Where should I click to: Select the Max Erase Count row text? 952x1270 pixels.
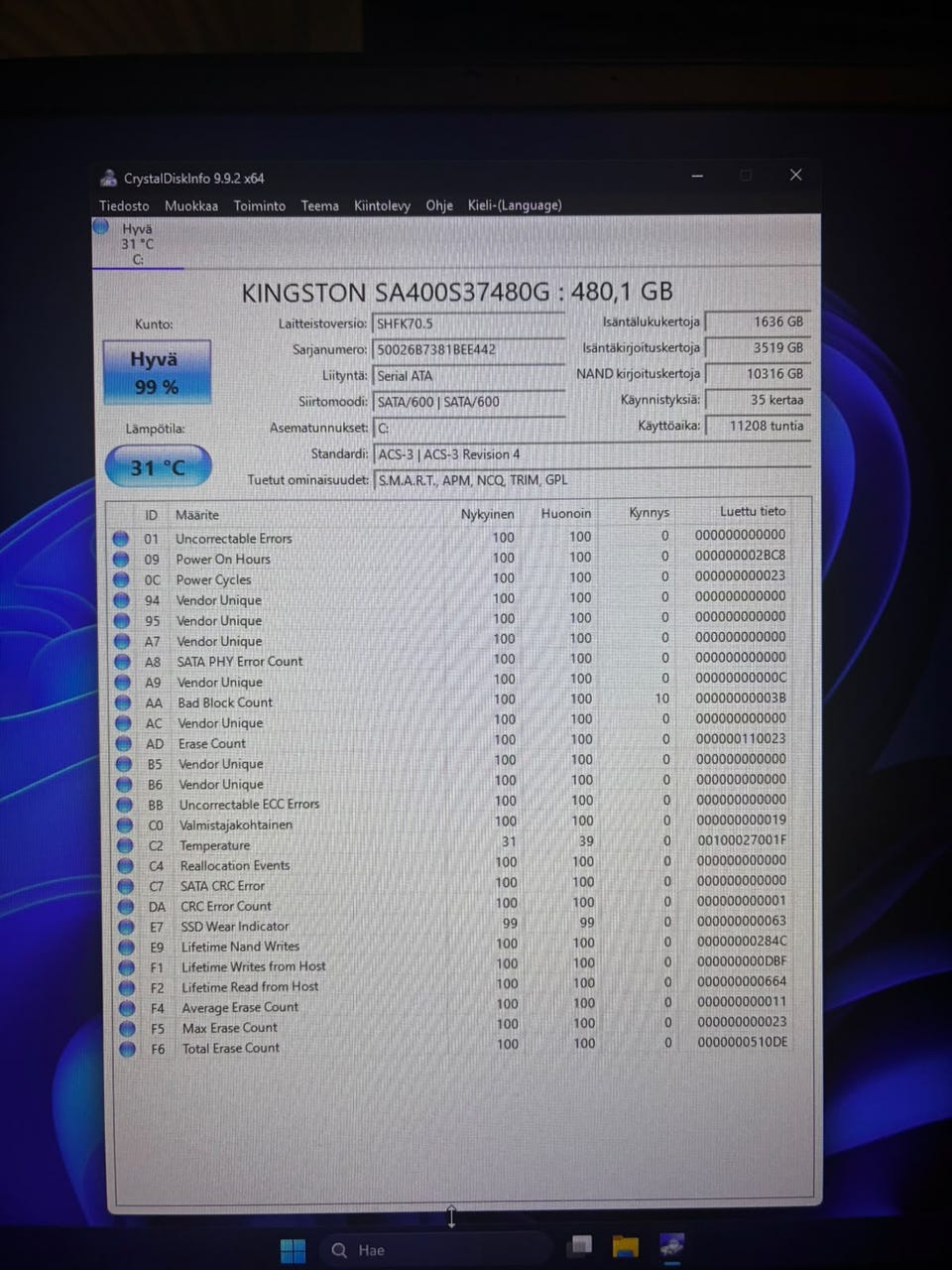[x=230, y=1028]
